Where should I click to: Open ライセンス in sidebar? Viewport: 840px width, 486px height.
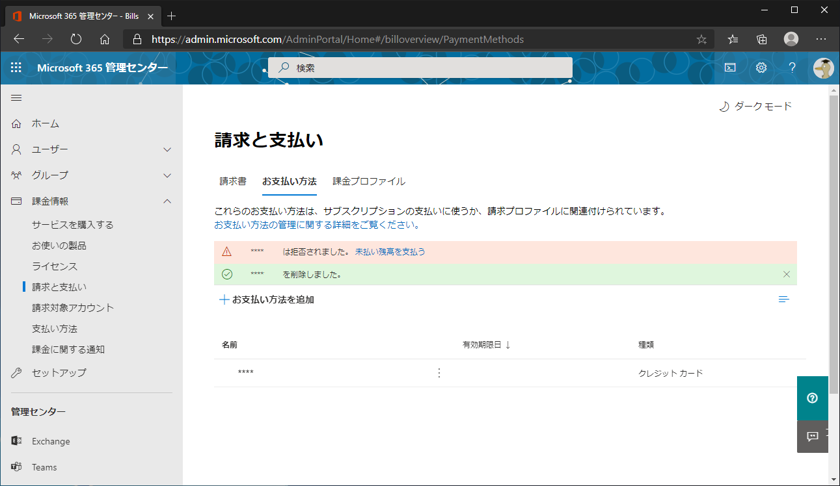[x=54, y=266]
